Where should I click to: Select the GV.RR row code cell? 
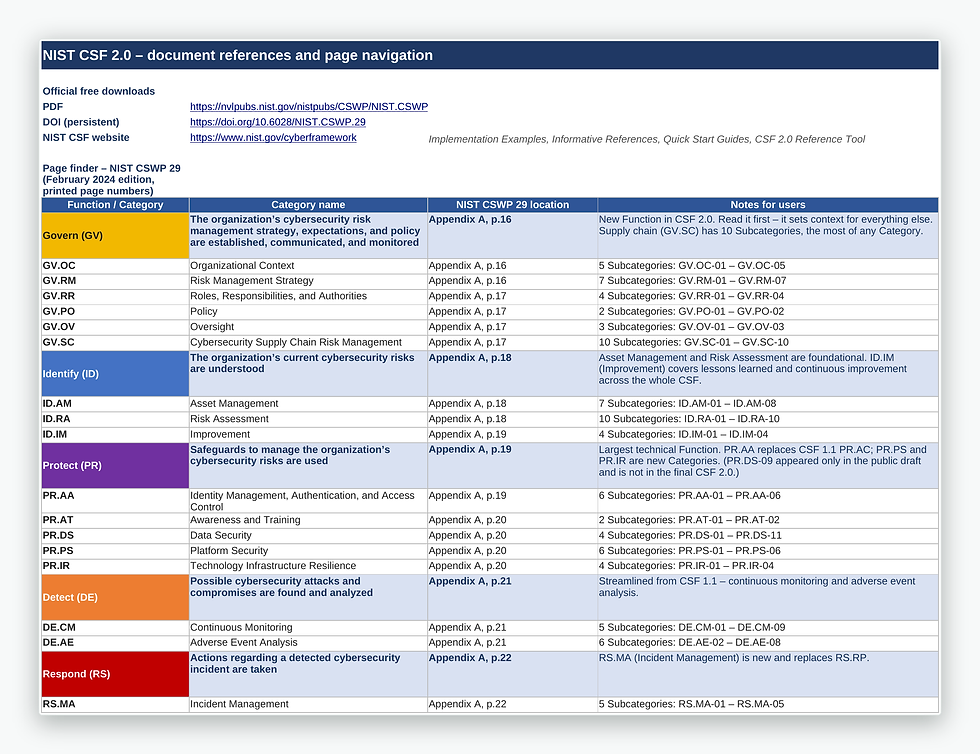115,296
